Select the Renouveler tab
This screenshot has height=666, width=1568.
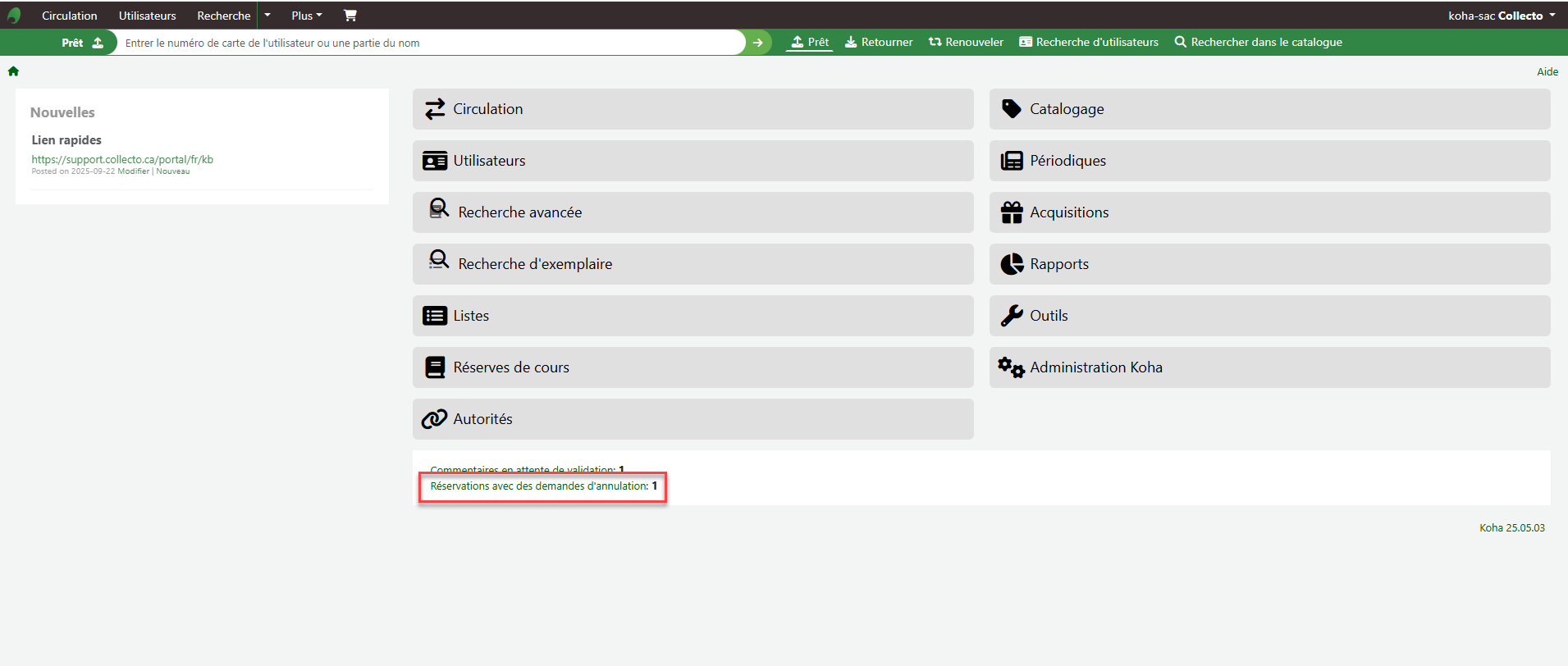(x=966, y=42)
